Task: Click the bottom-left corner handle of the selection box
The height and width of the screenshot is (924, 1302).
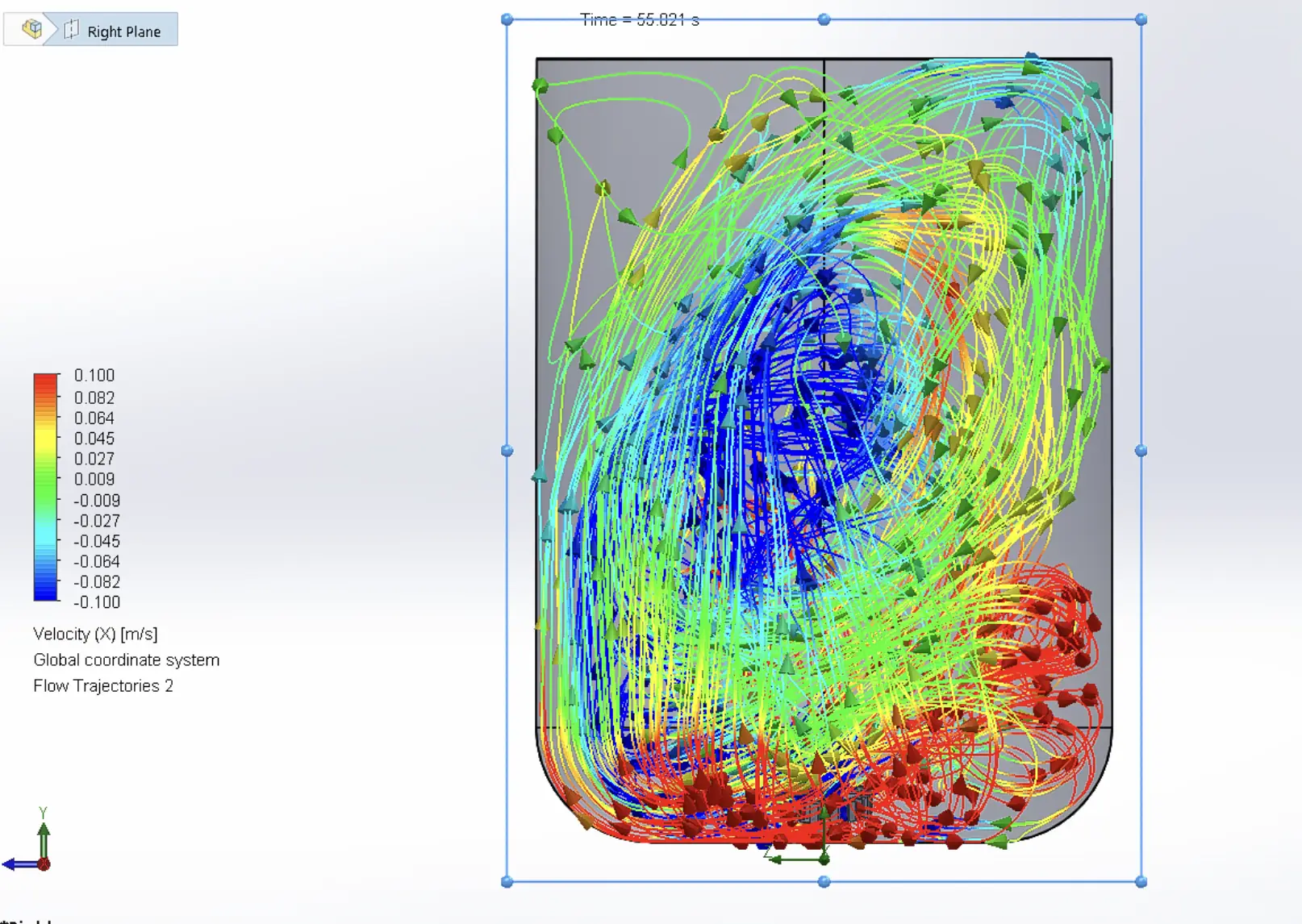Action: [507, 882]
